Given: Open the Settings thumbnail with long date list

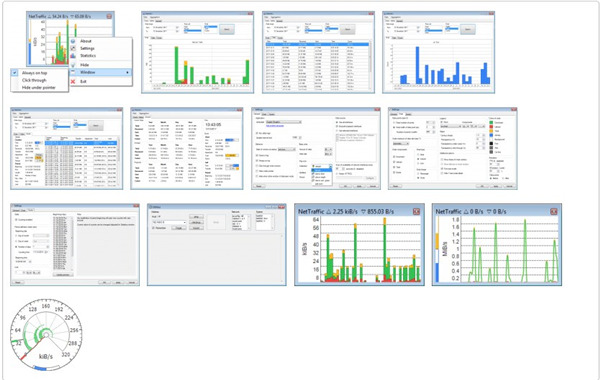Looking at the screenshot, I should point(75,245).
